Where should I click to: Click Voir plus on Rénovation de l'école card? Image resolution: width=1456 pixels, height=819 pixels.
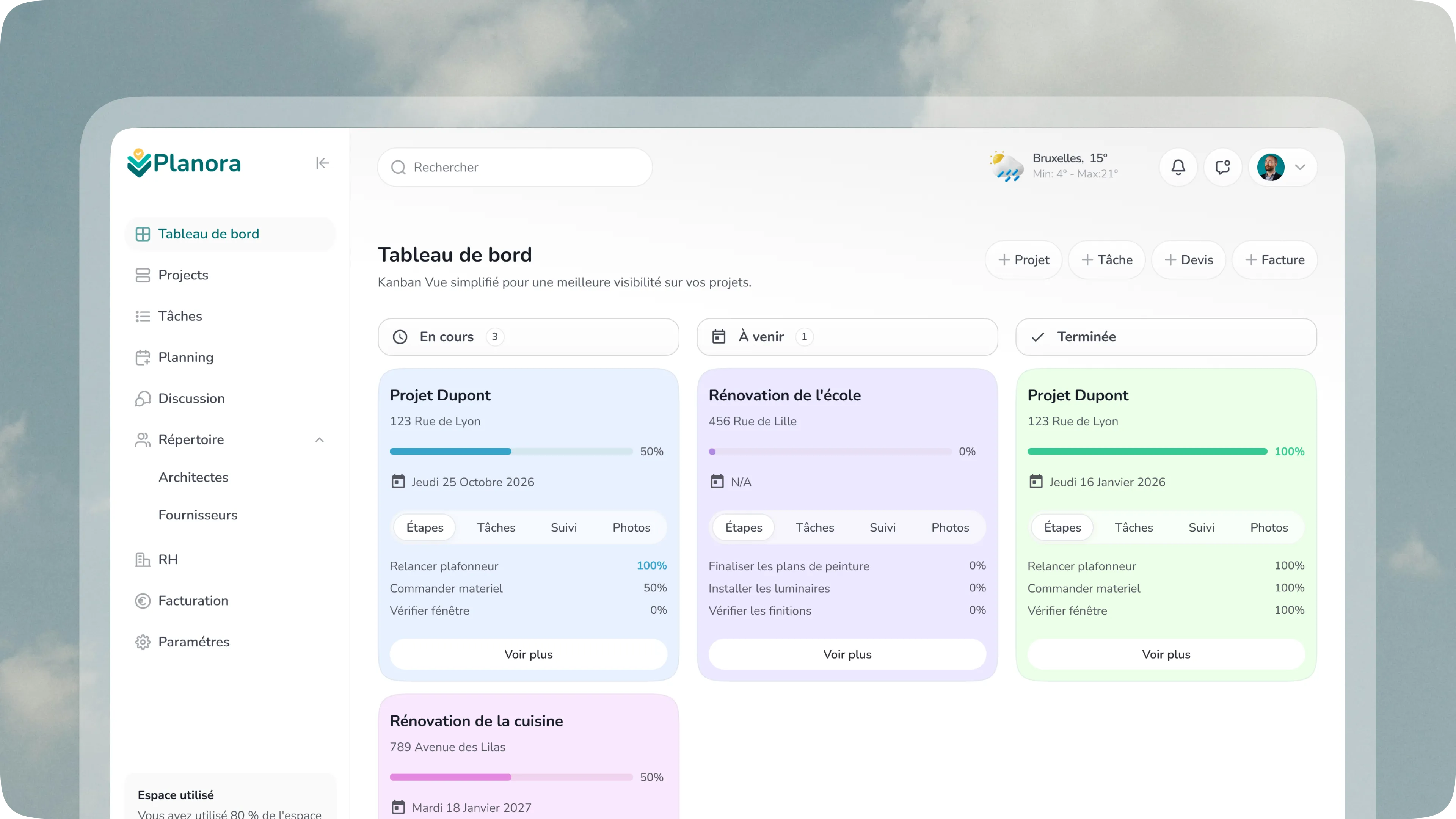pos(847,654)
